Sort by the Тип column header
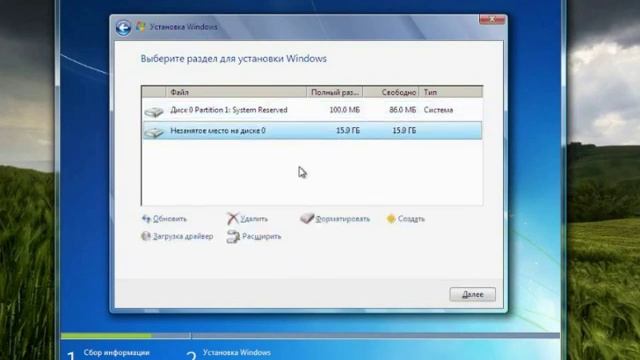The width and height of the screenshot is (640, 360). (x=451, y=92)
